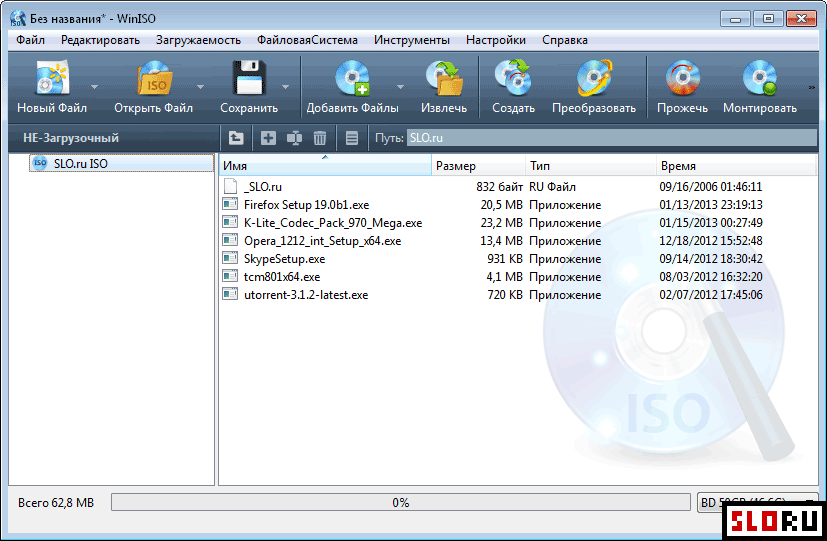The height and width of the screenshot is (541, 827).
Task: Click the 20,5 MB size cell
Action: click(x=502, y=205)
